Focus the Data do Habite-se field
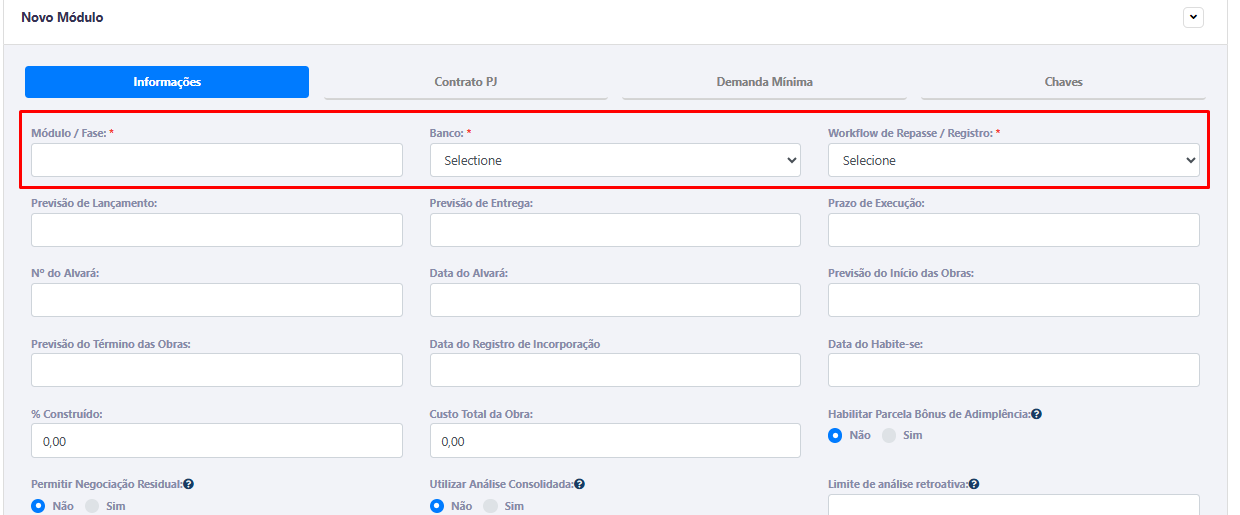 coord(1013,370)
